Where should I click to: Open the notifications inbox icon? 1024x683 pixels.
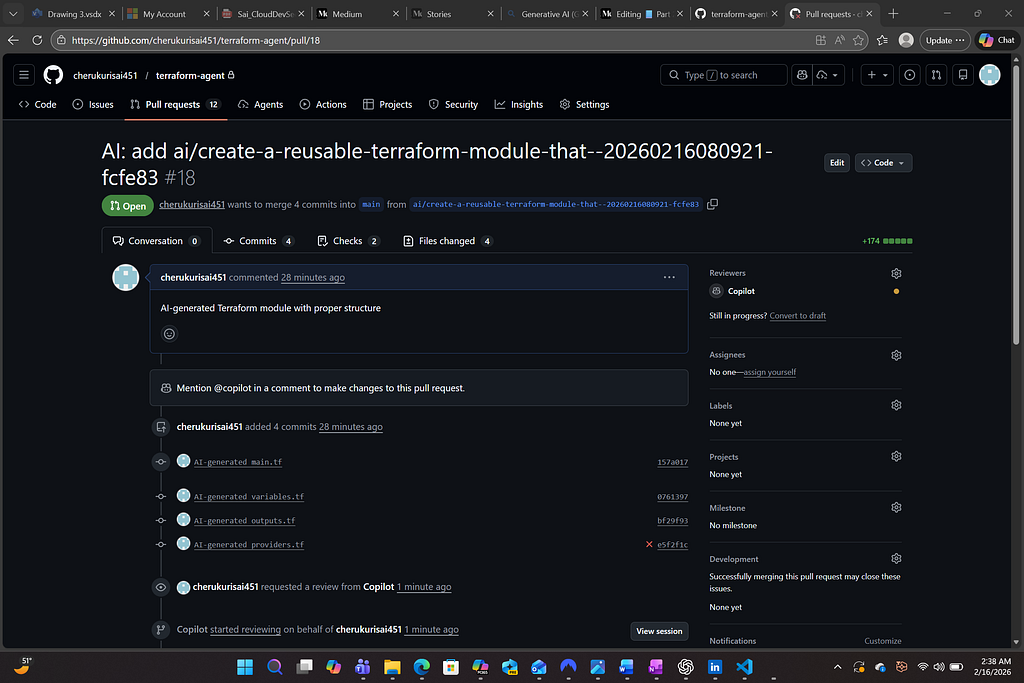(x=963, y=75)
